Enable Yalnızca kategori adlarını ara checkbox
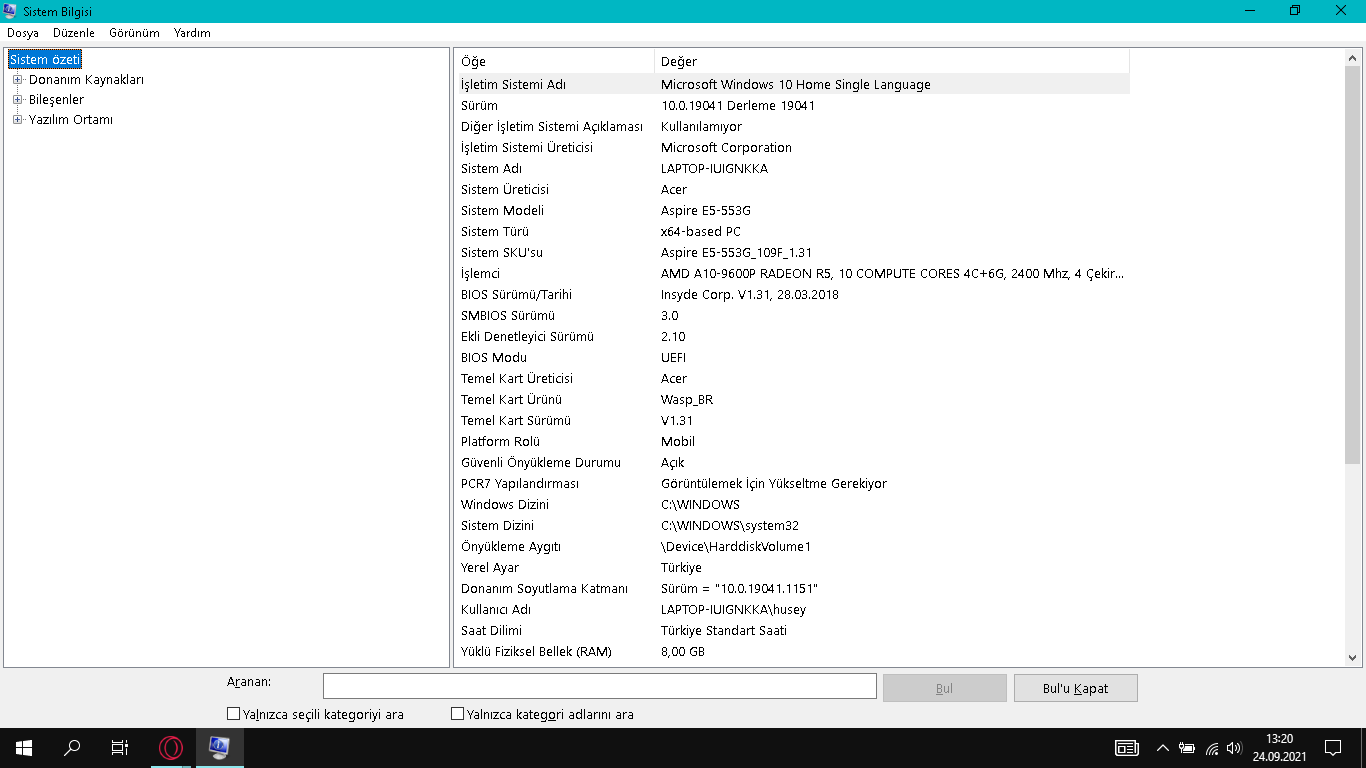 (x=457, y=714)
